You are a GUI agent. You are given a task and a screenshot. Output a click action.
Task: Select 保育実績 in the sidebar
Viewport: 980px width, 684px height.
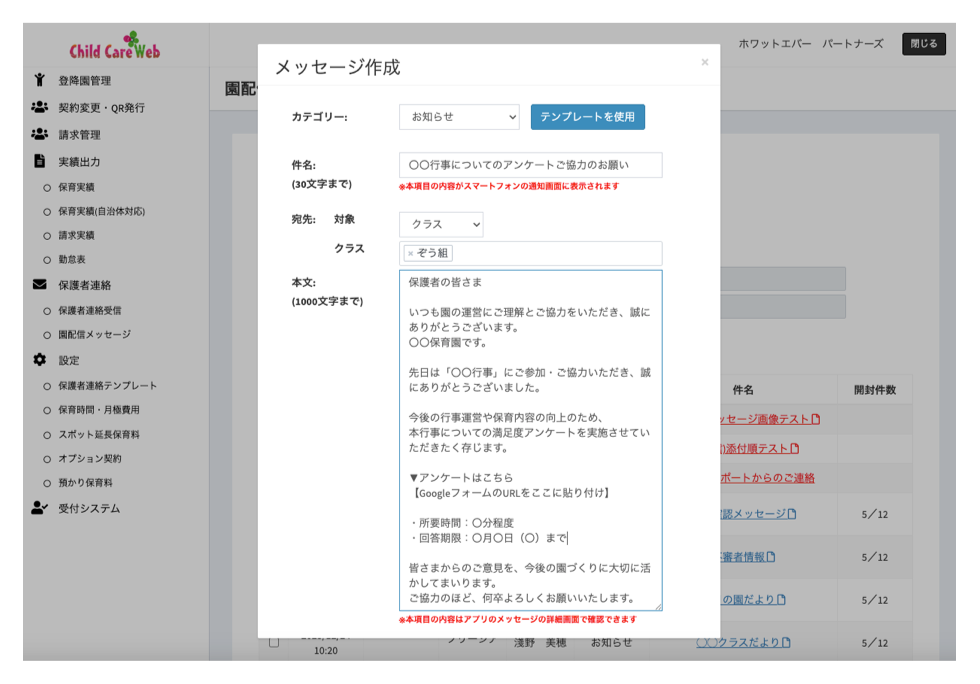tap(76, 187)
